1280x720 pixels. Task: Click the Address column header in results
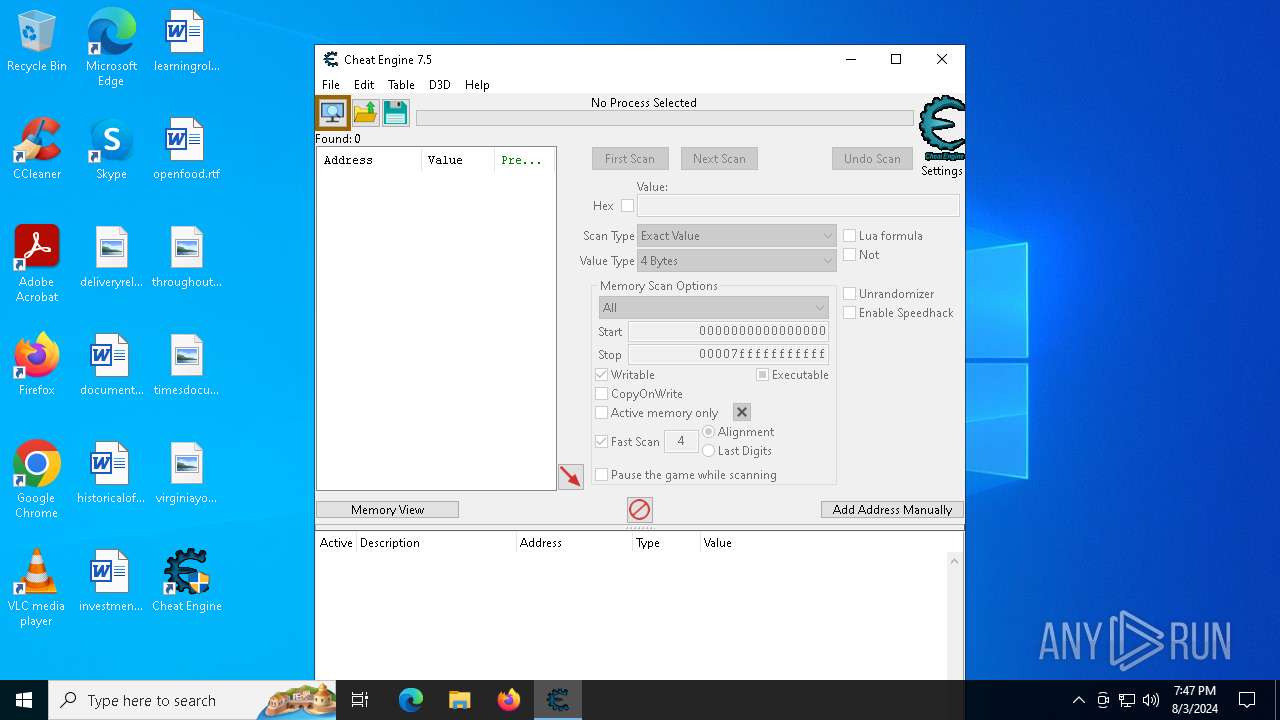click(369, 160)
